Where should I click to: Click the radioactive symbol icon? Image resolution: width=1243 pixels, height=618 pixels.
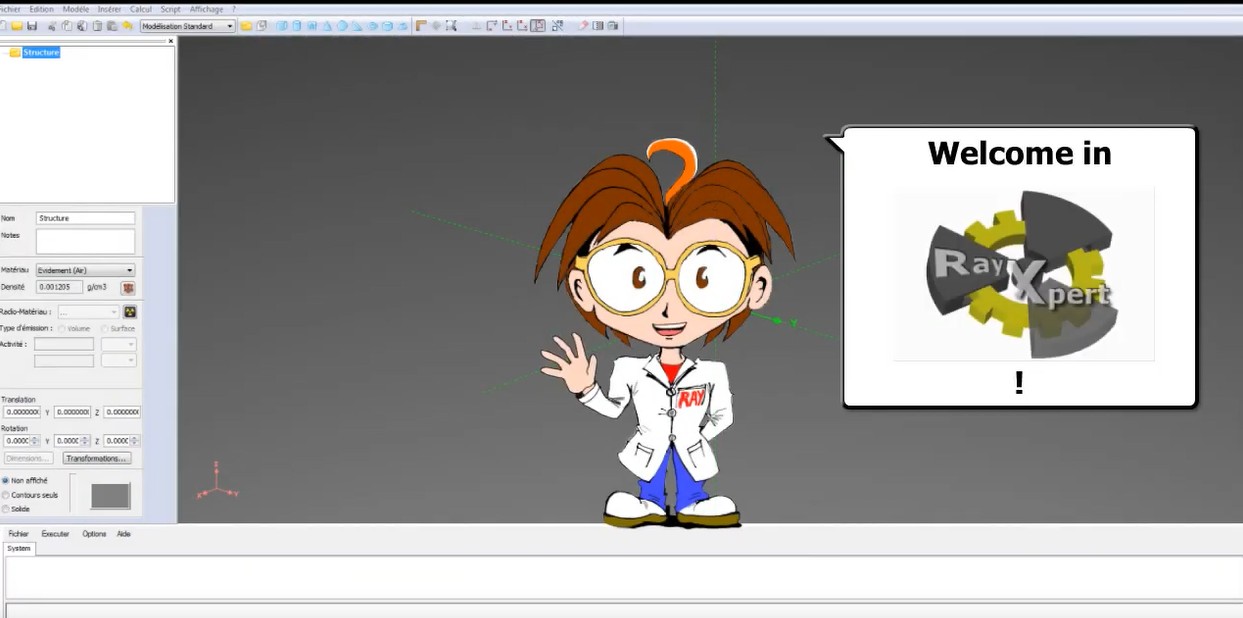(130, 312)
